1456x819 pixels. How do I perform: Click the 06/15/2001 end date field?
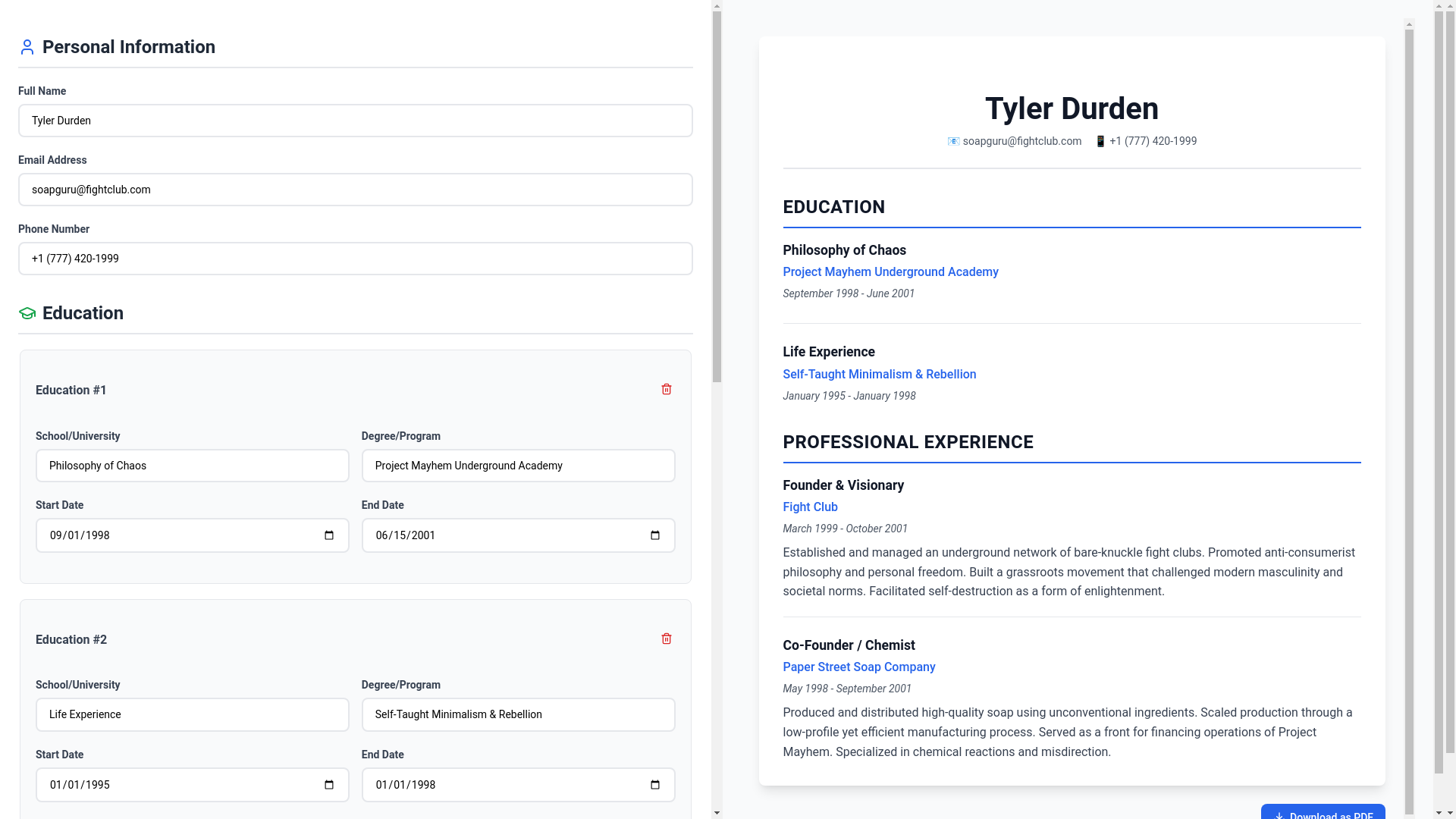coord(519,535)
